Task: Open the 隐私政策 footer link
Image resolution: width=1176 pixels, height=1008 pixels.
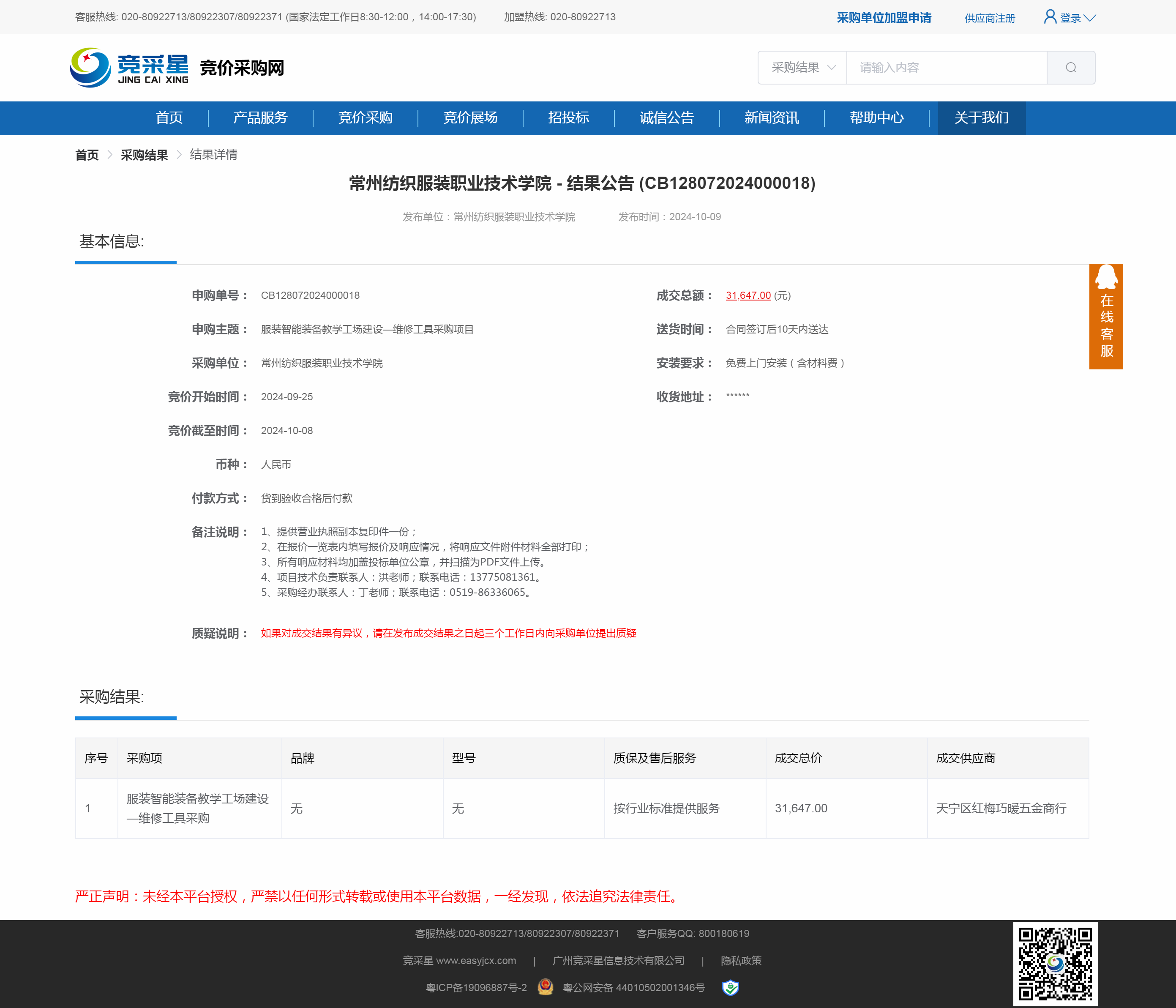Action: coord(741,960)
